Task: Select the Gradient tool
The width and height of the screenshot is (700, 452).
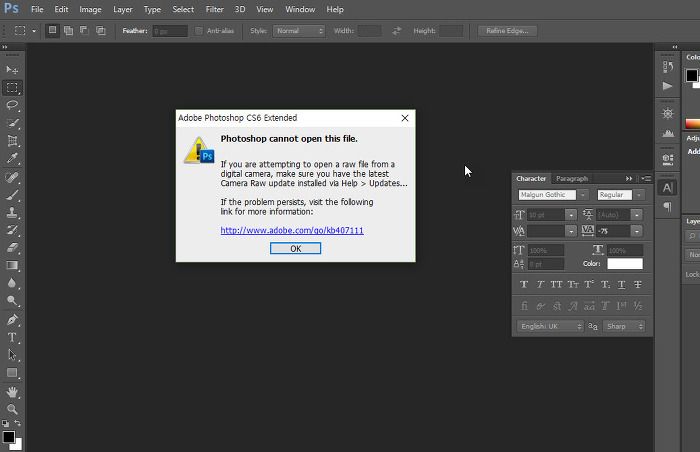Action: (12, 266)
